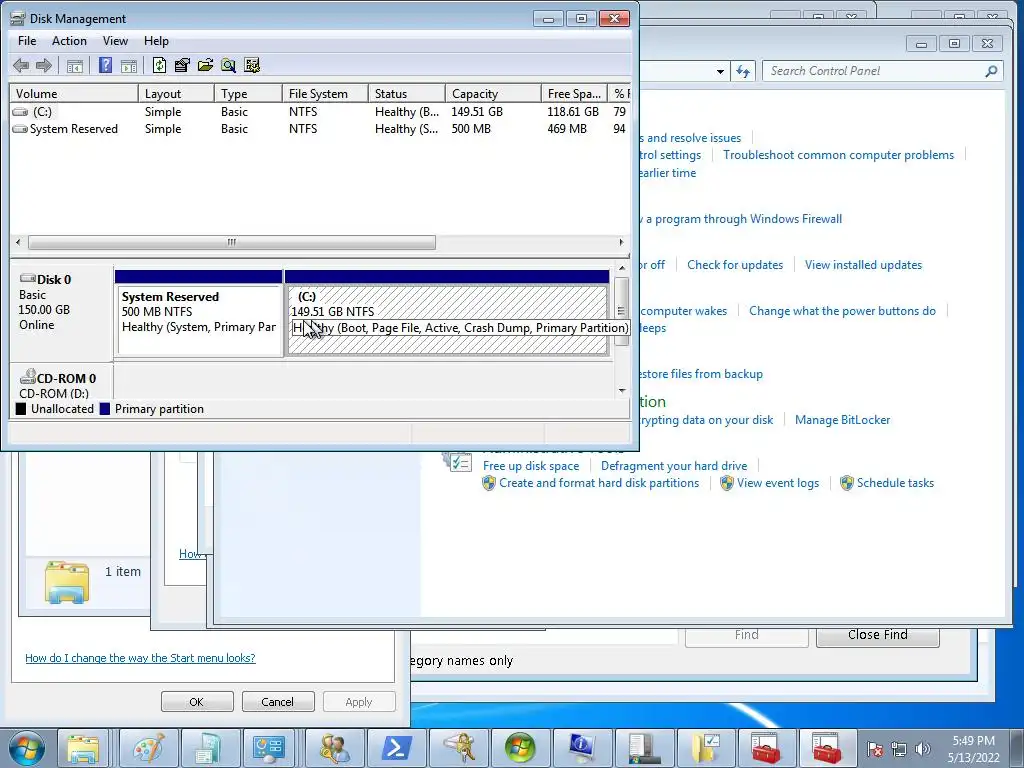
Task: Click the network tray icon
Action: pos(899,749)
